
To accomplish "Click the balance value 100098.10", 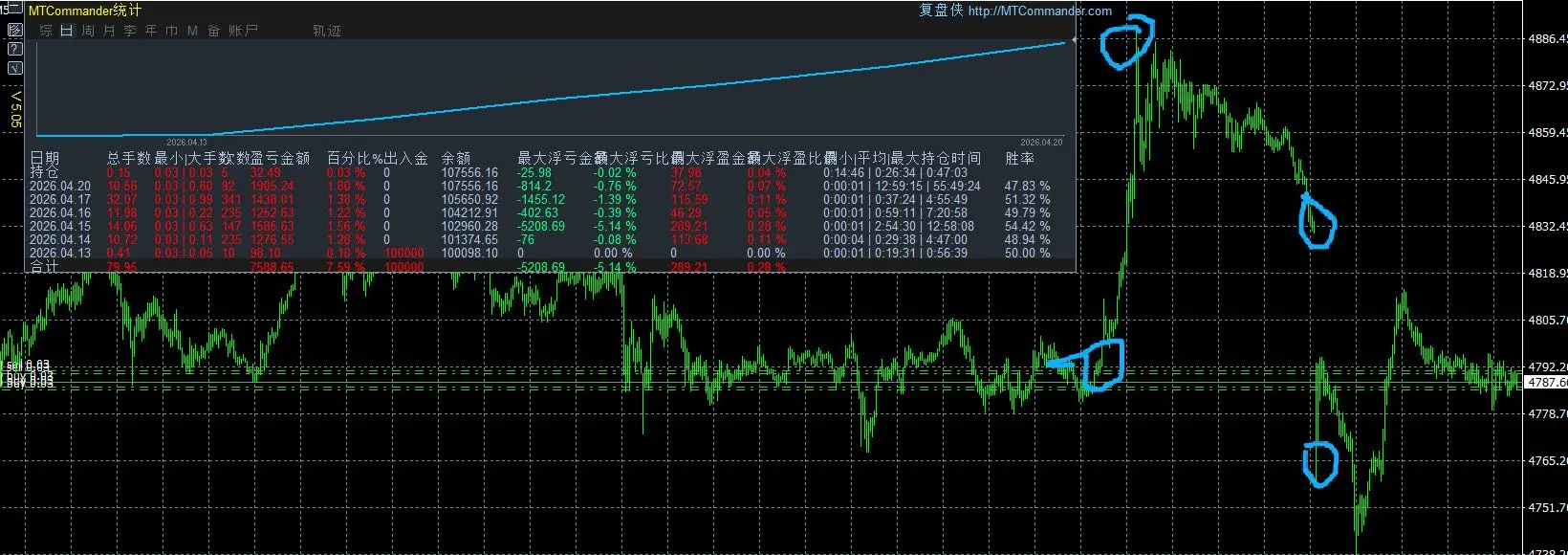I will (x=469, y=254).
